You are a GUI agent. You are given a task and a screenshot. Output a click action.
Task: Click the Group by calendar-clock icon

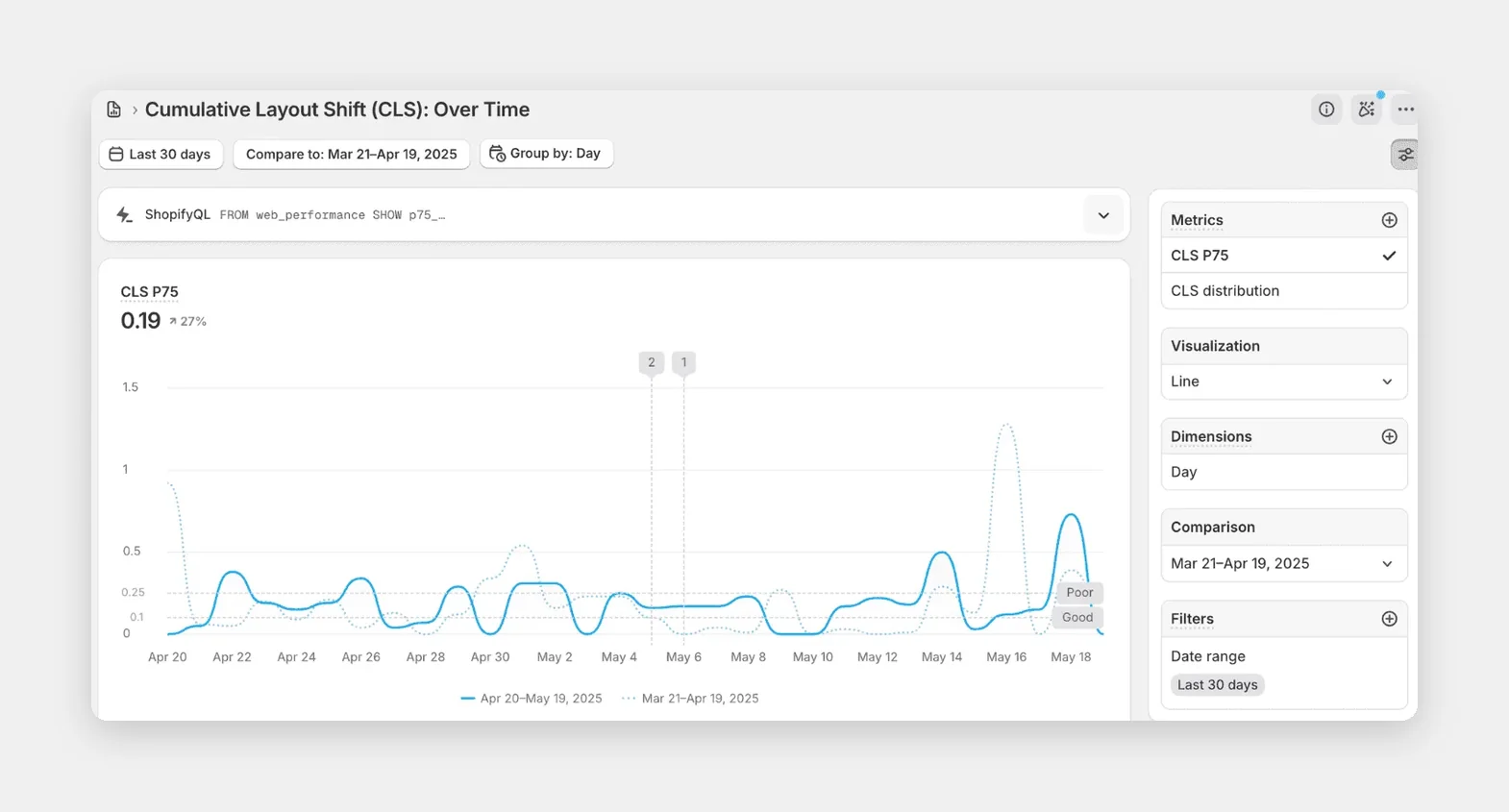click(497, 153)
